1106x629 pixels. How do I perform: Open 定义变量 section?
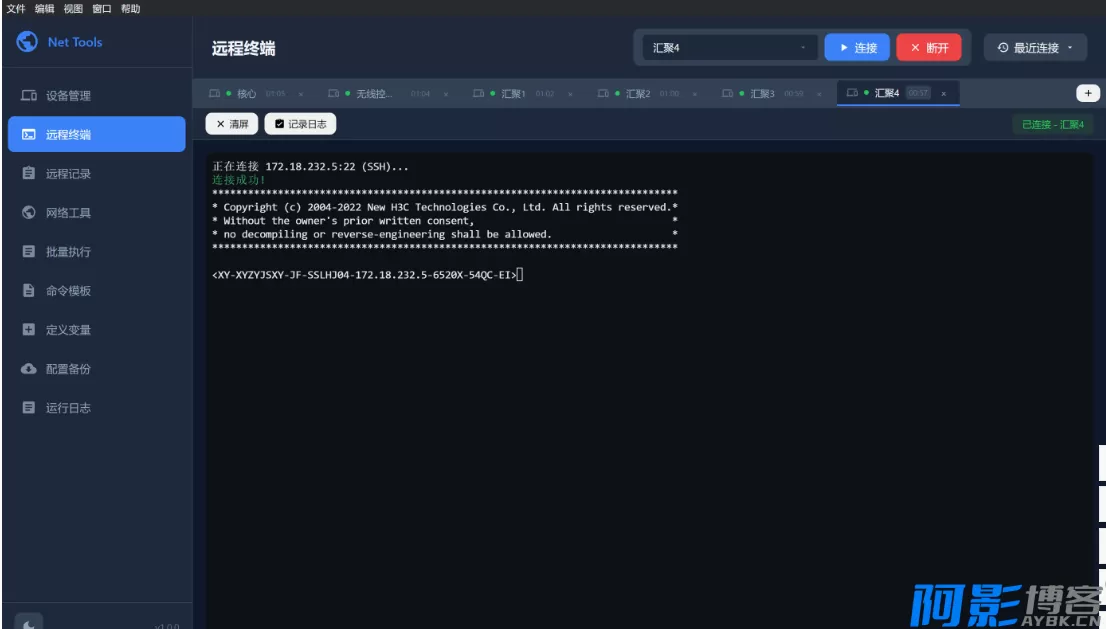click(x=68, y=330)
